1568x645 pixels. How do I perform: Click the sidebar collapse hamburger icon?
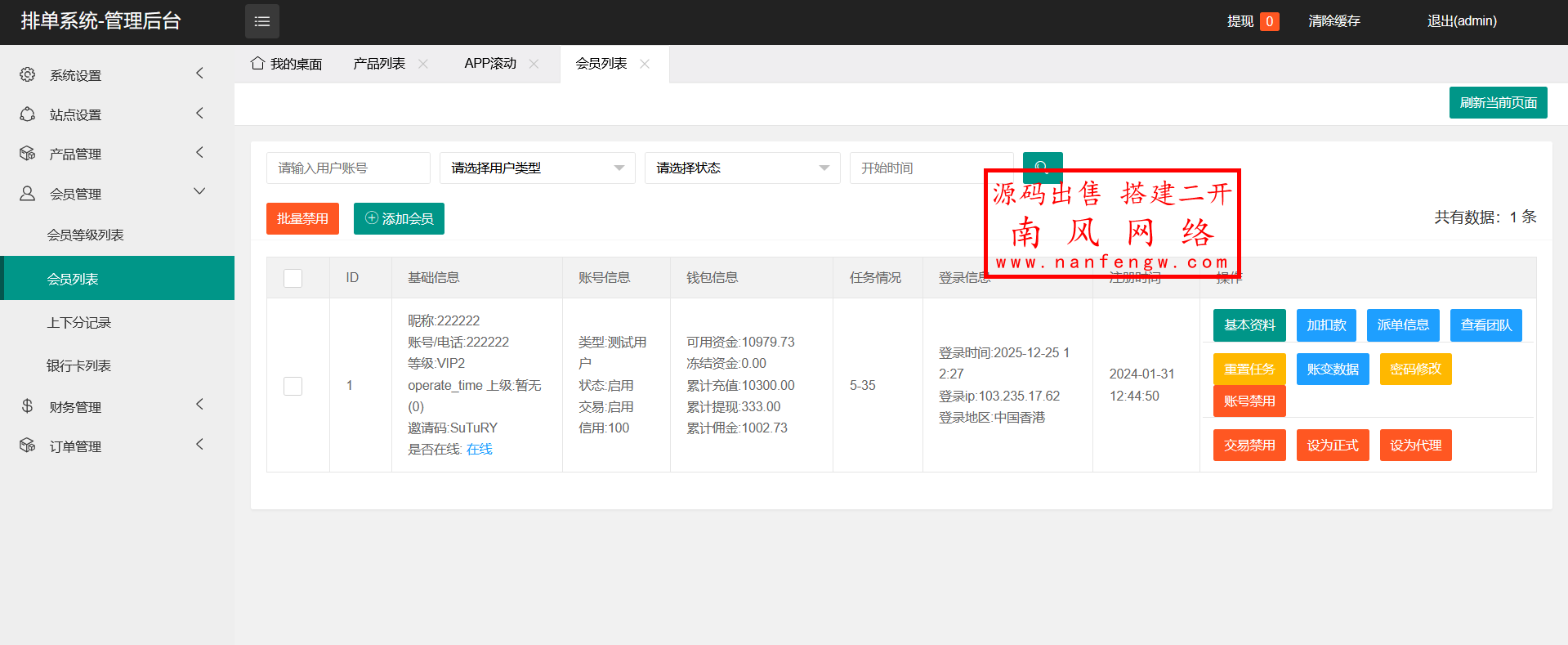pos(261,21)
